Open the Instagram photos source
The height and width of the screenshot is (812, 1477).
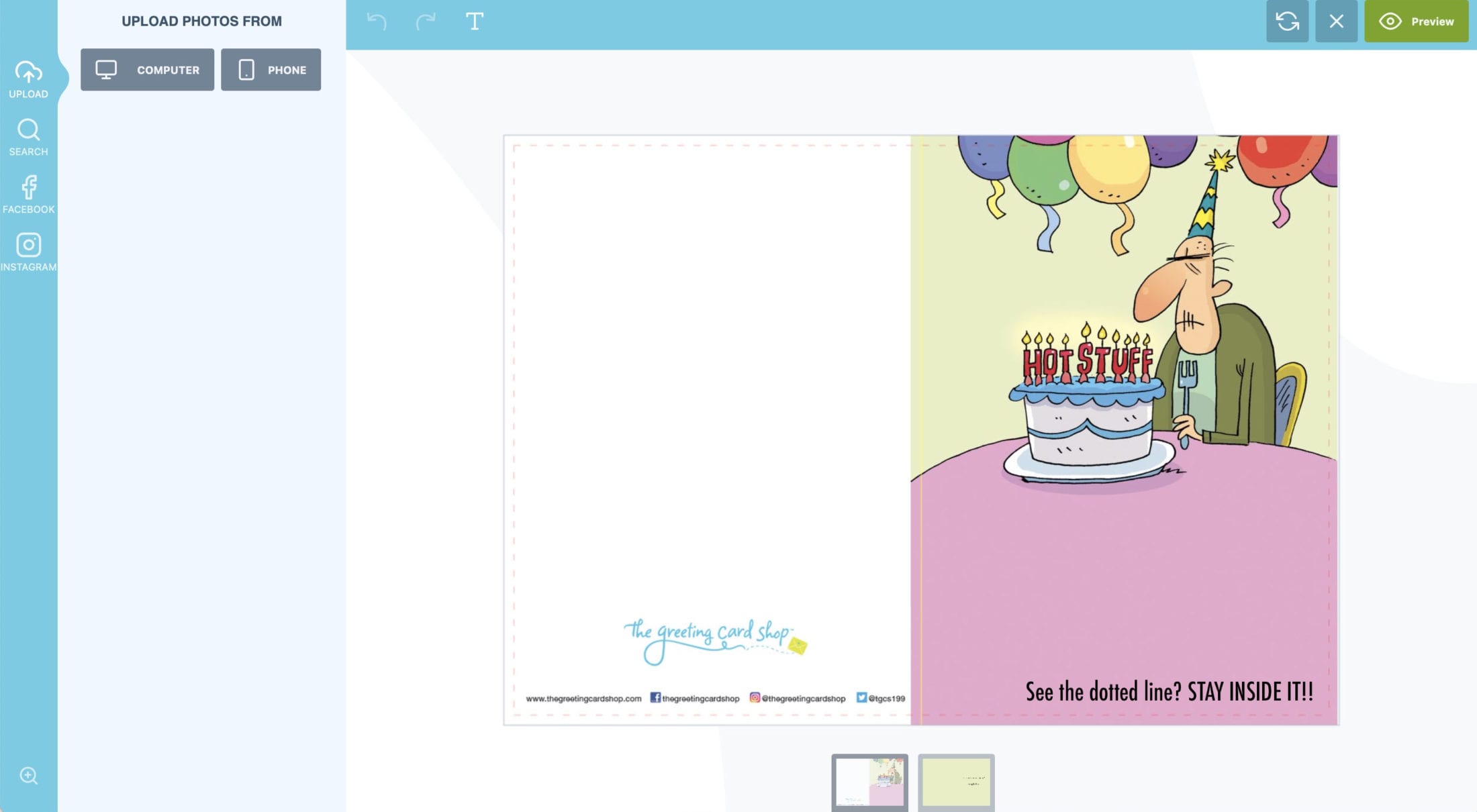[x=28, y=252]
